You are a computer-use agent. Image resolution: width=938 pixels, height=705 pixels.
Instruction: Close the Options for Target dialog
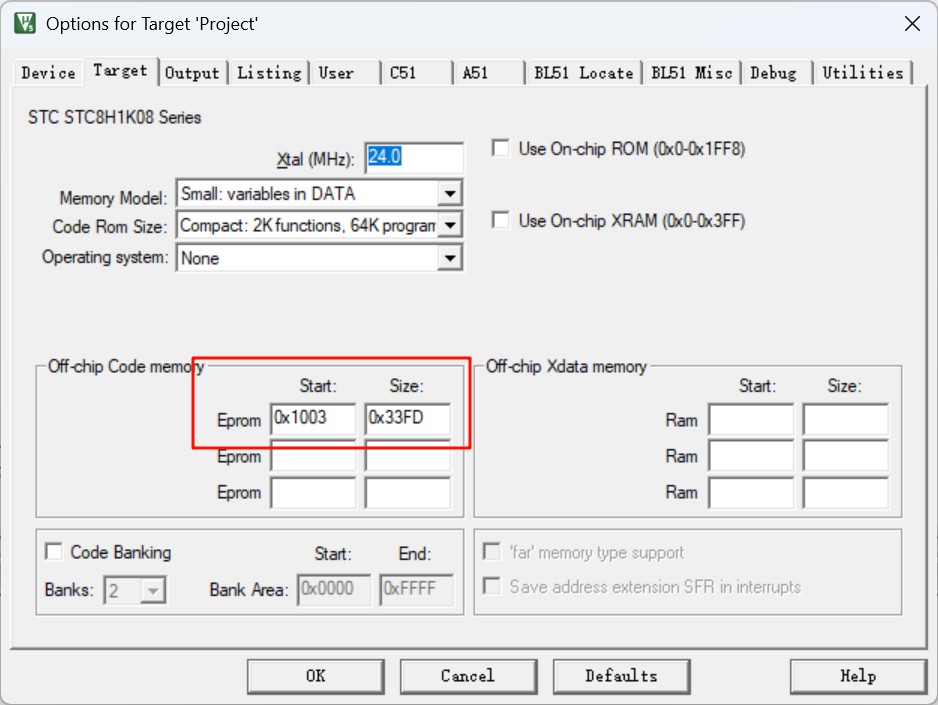911,24
